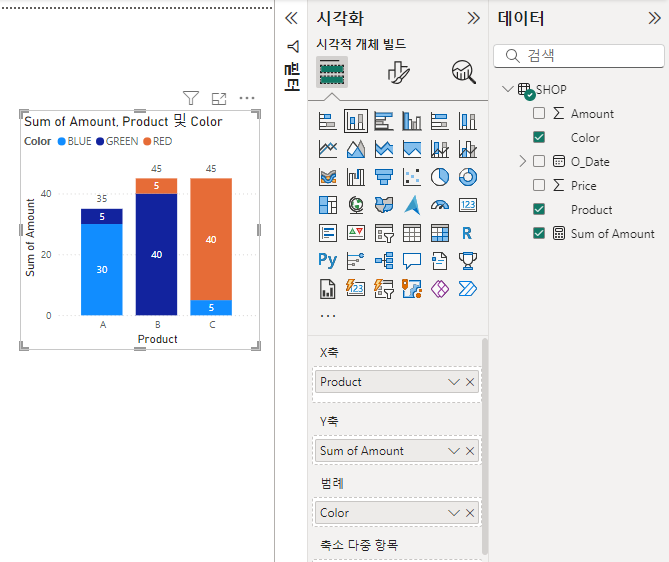Expand the filters pane
Image resolution: width=669 pixels, height=562 pixels.
click(291, 18)
